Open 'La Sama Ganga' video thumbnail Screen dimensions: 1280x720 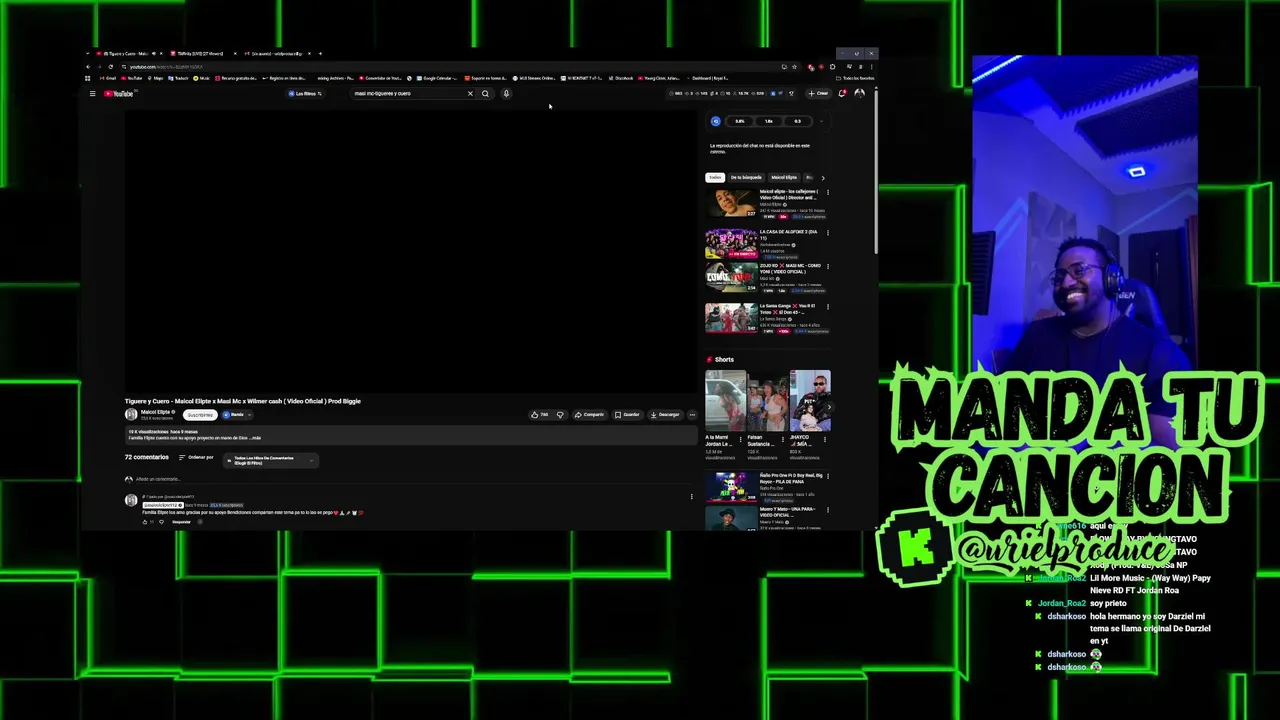731,318
